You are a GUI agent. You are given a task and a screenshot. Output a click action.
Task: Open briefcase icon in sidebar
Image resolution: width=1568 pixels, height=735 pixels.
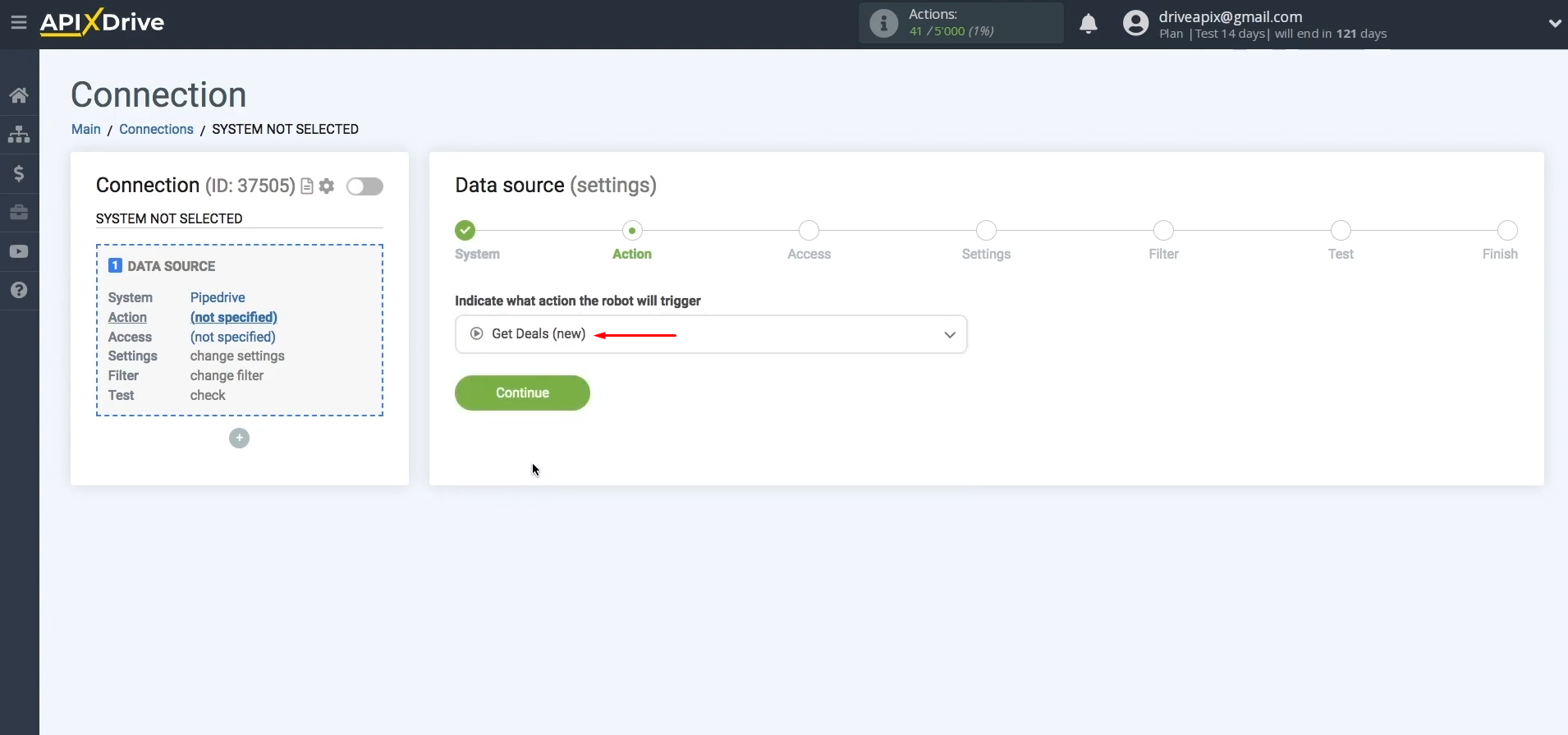[19, 213]
